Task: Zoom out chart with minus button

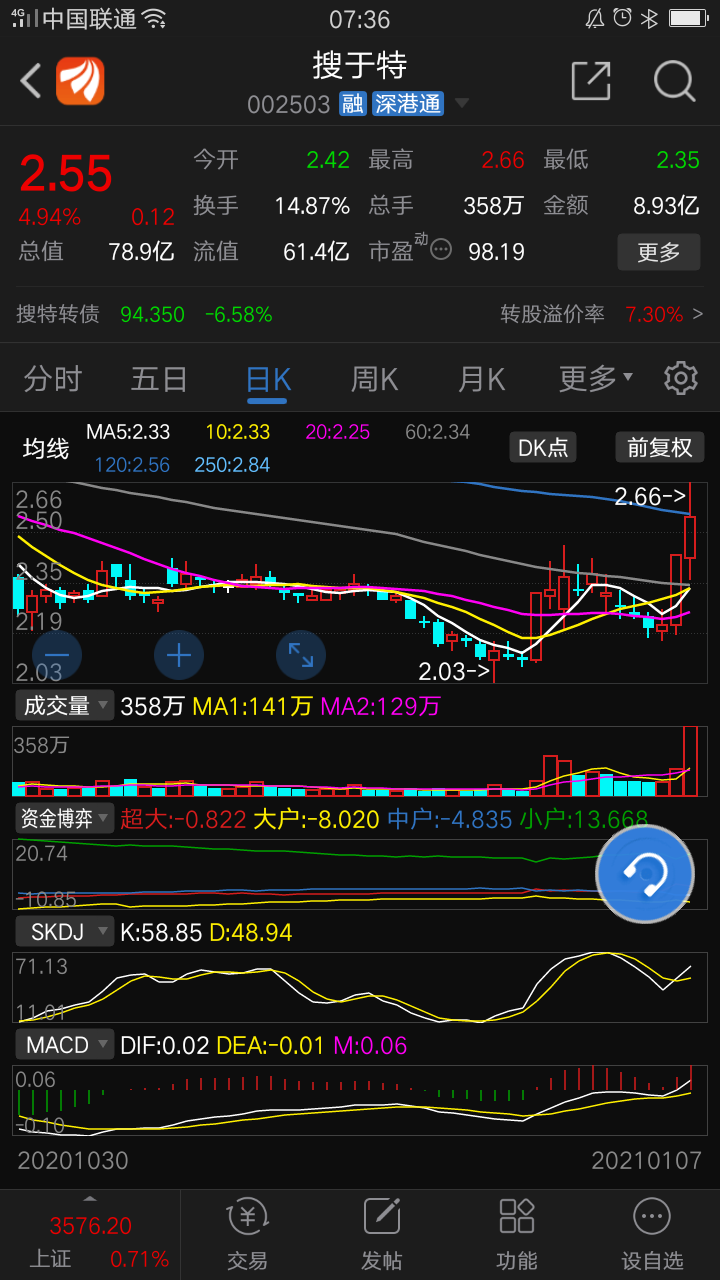Action: 57,656
